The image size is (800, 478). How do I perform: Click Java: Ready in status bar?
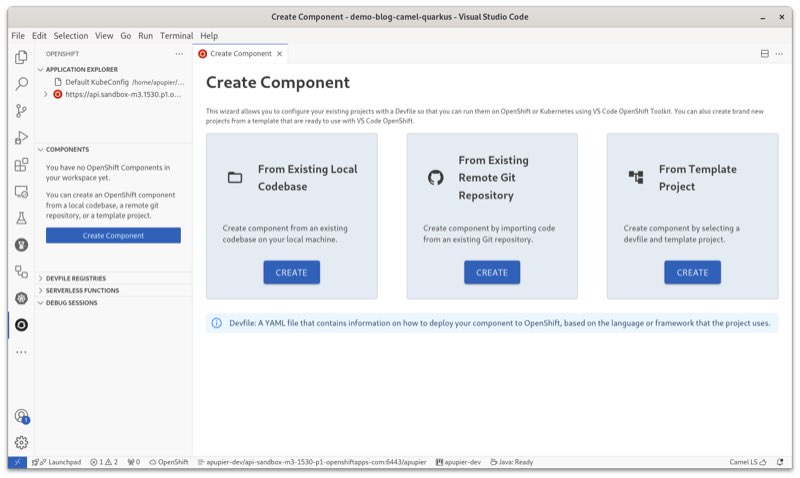click(x=512, y=462)
